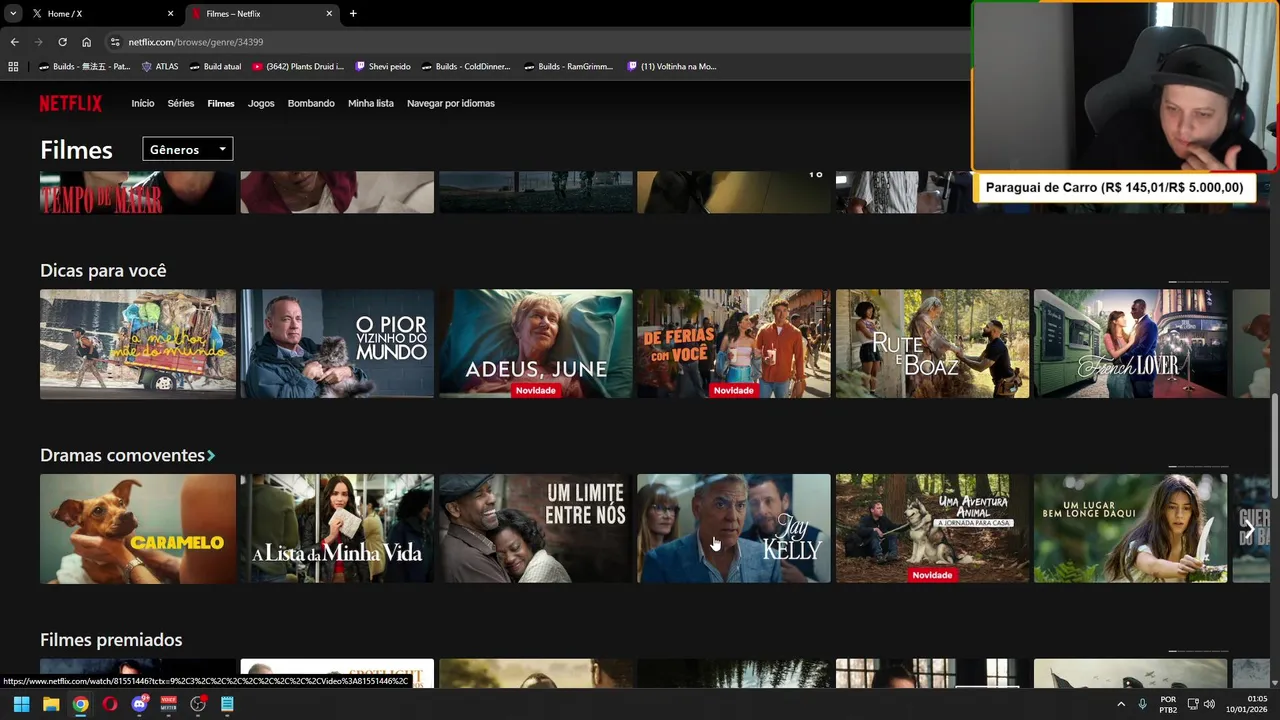
Task: Open Jogos in Netflix nav
Action: pos(261,103)
